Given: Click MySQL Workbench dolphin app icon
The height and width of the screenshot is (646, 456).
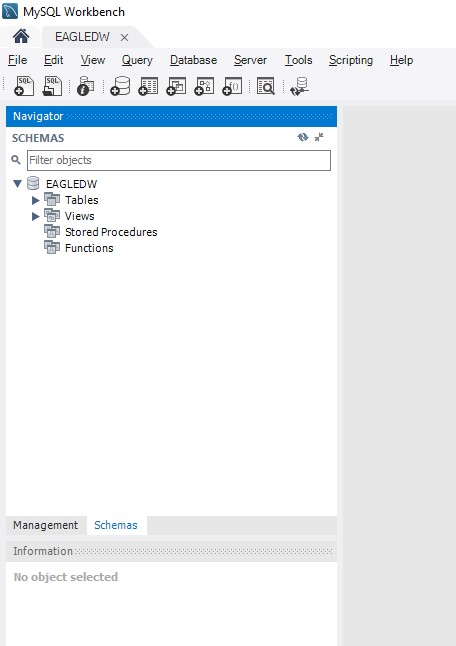Looking at the screenshot, I should tap(10, 11).
